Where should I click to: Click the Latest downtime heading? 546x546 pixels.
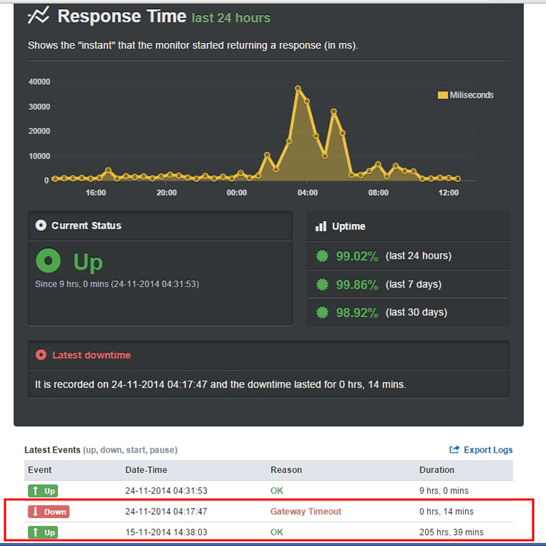[92, 355]
